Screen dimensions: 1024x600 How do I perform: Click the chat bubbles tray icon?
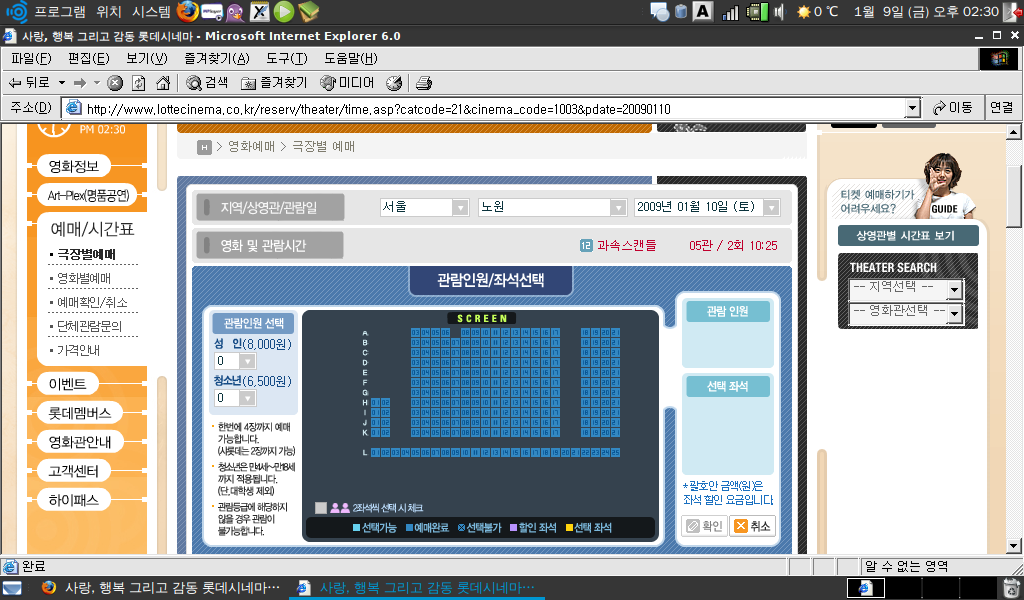[x=660, y=12]
